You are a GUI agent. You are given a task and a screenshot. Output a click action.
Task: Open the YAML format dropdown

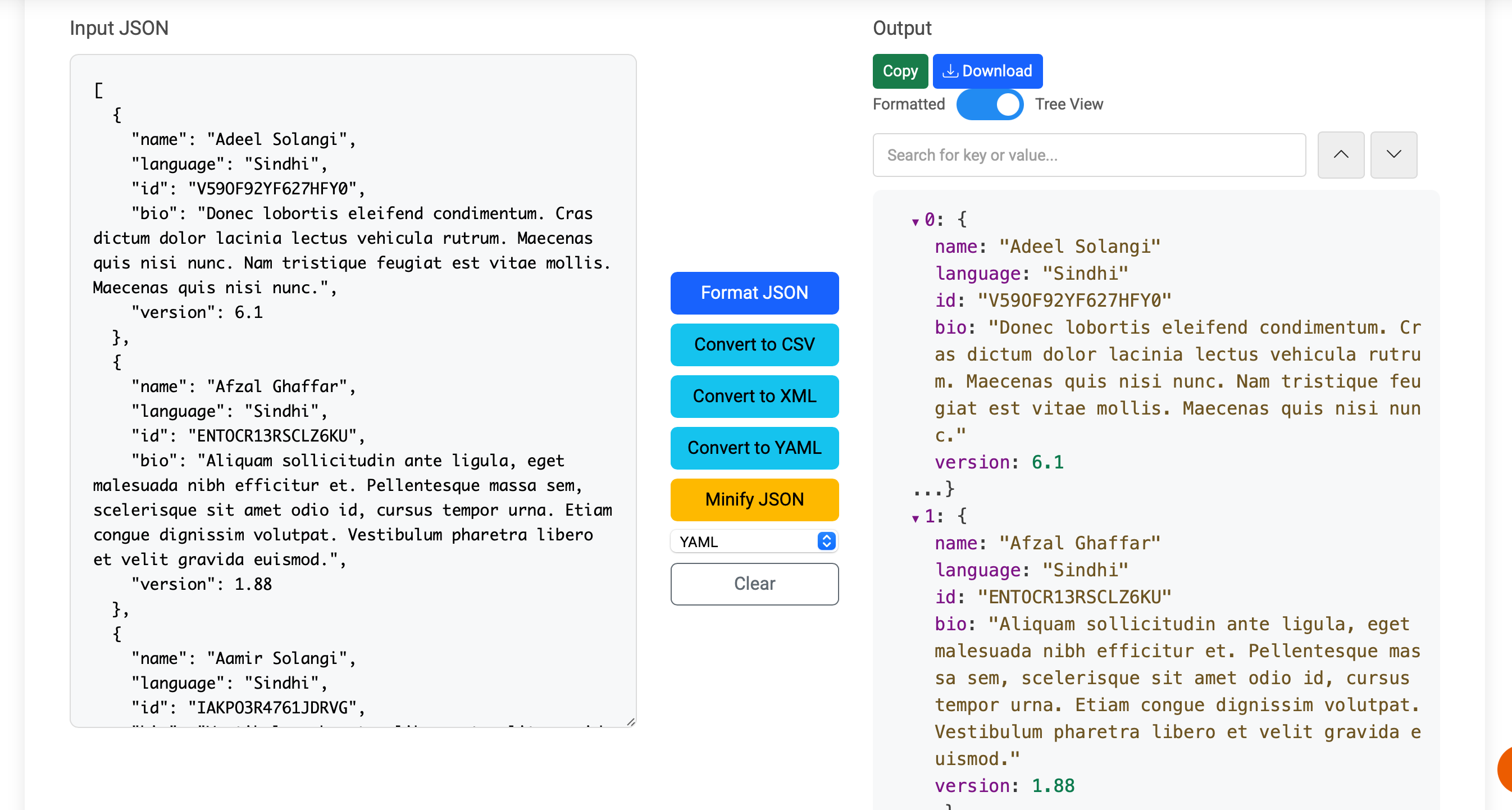click(754, 541)
